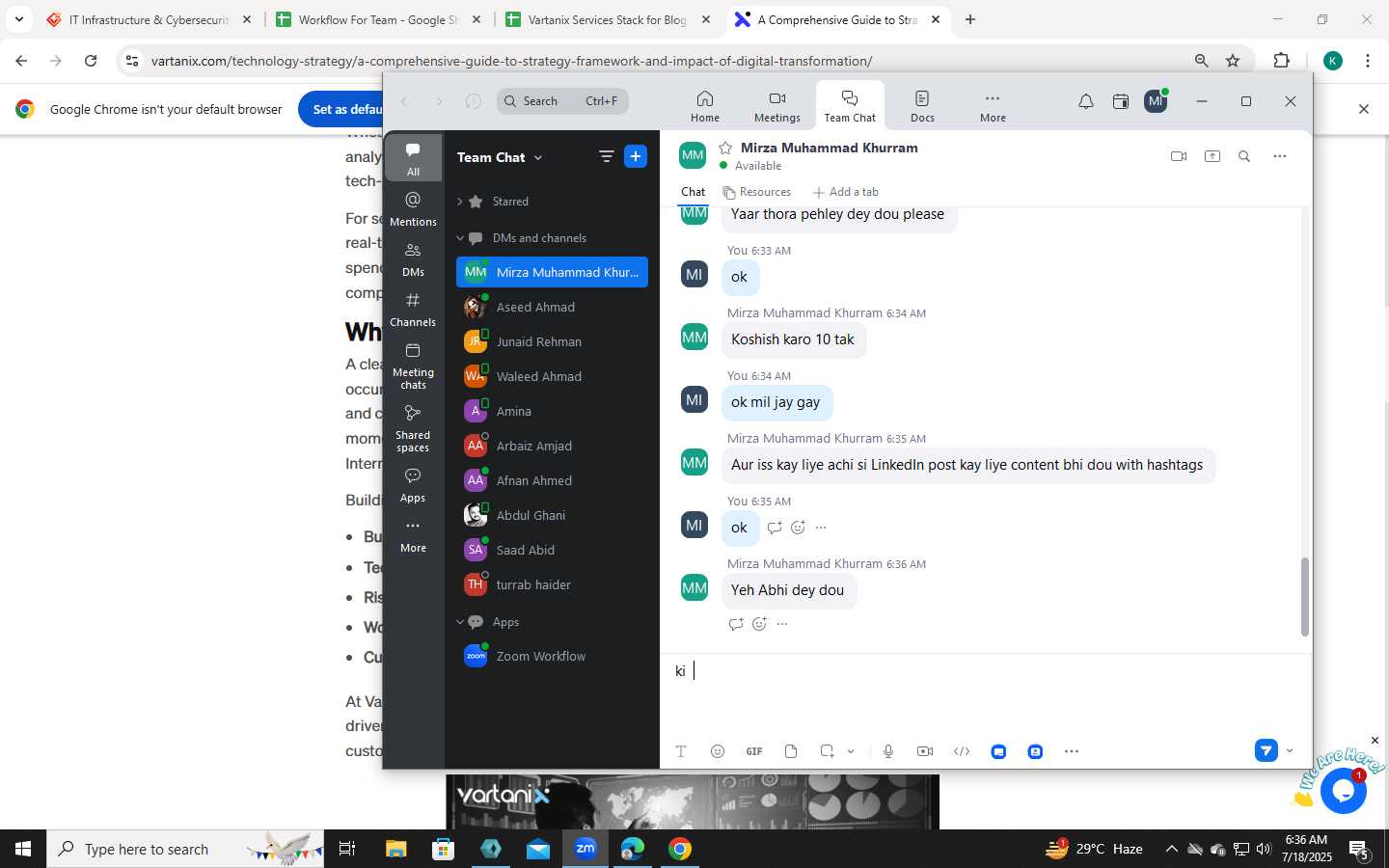Viewport: 1389px width, 868px height.
Task: Open the All chats sidebar icon
Action: [x=413, y=158]
